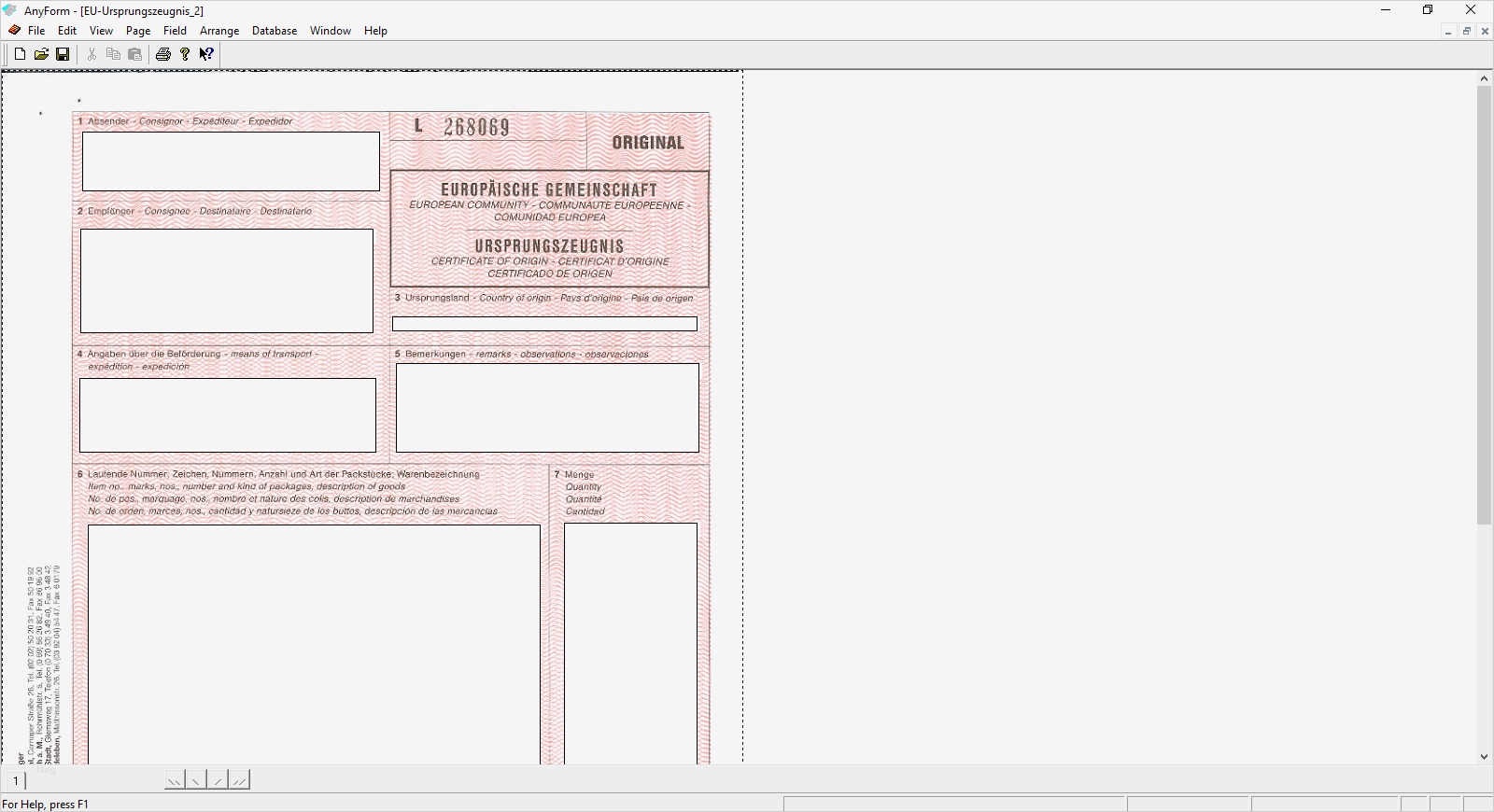Click the EUROPÄISCHE GEMEINSCHAFT heading
This screenshot has height=812, width=1494.
coord(549,189)
